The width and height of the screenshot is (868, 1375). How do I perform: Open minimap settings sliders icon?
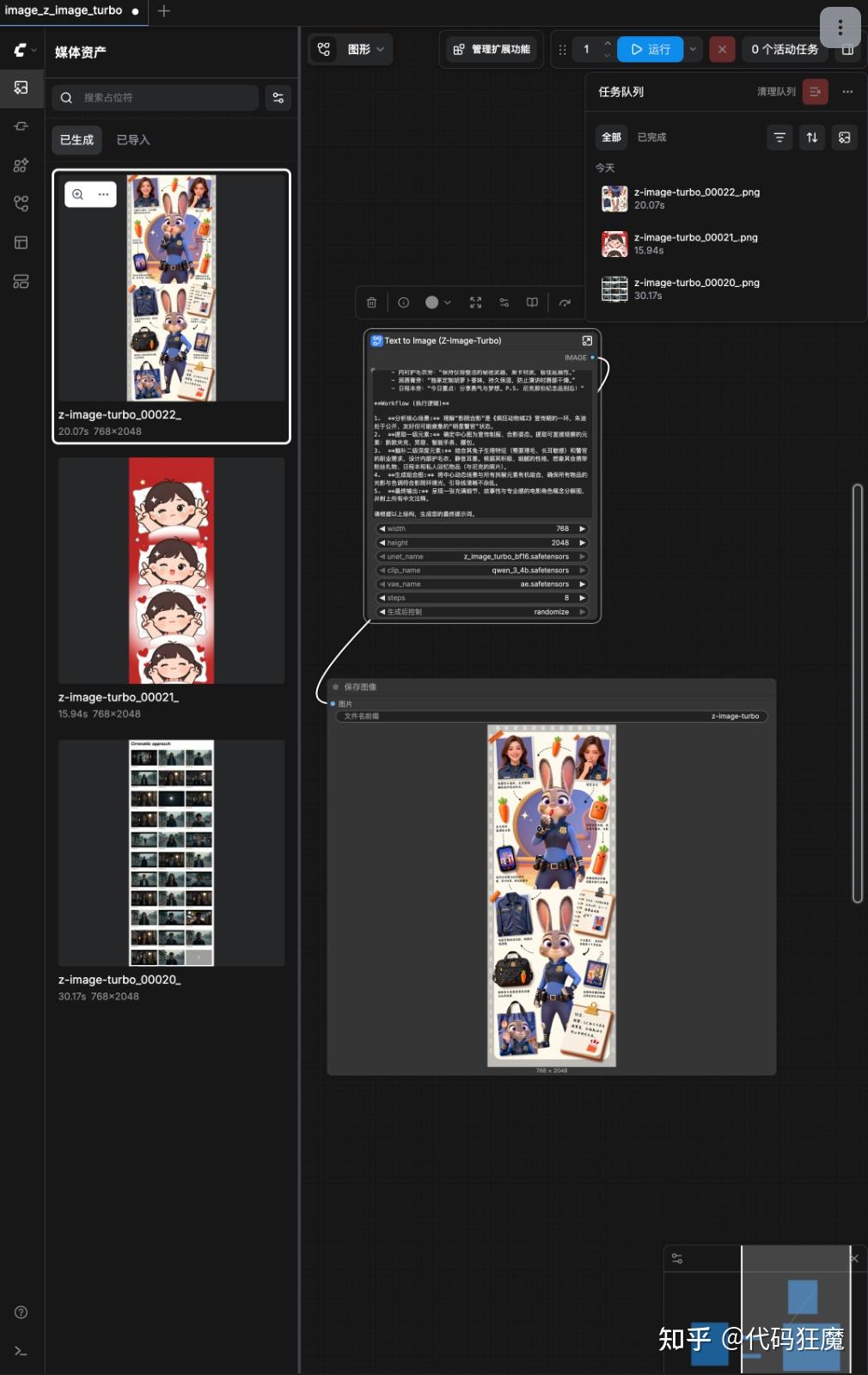pyautogui.click(x=677, y=1258)
